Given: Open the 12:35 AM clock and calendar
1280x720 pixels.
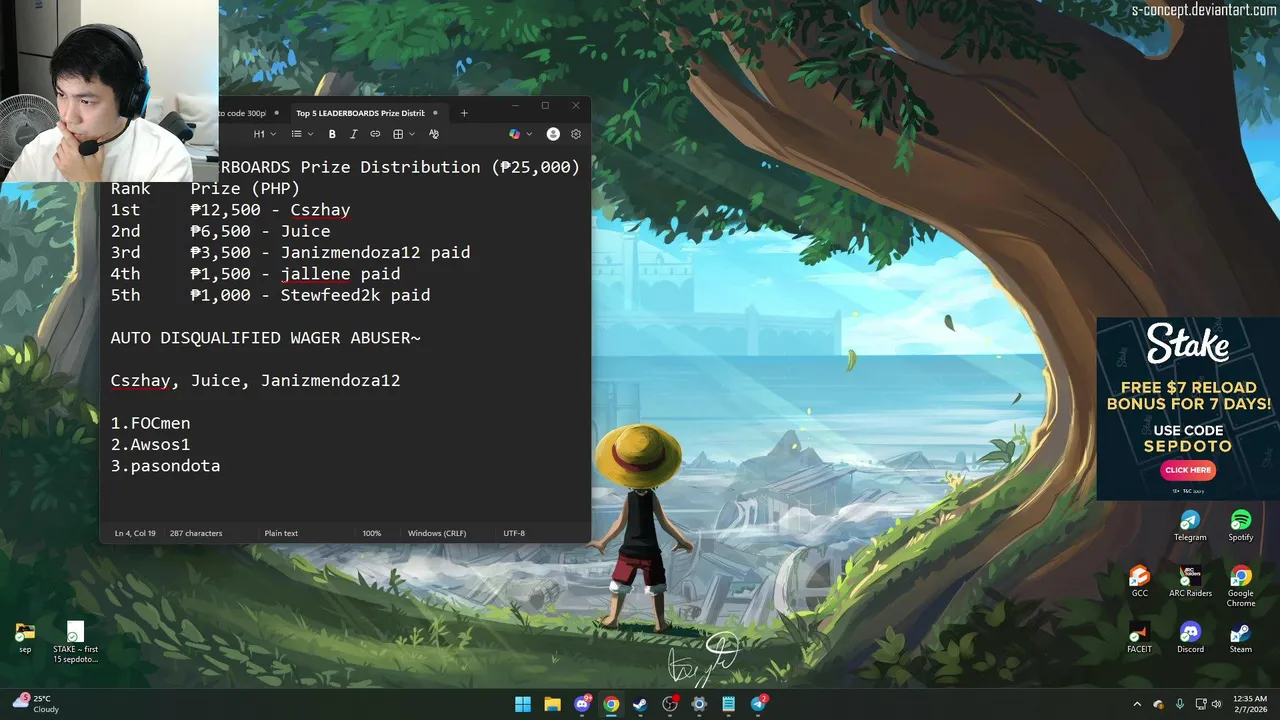Looking at the screenshot, I should click(1250, 704).
